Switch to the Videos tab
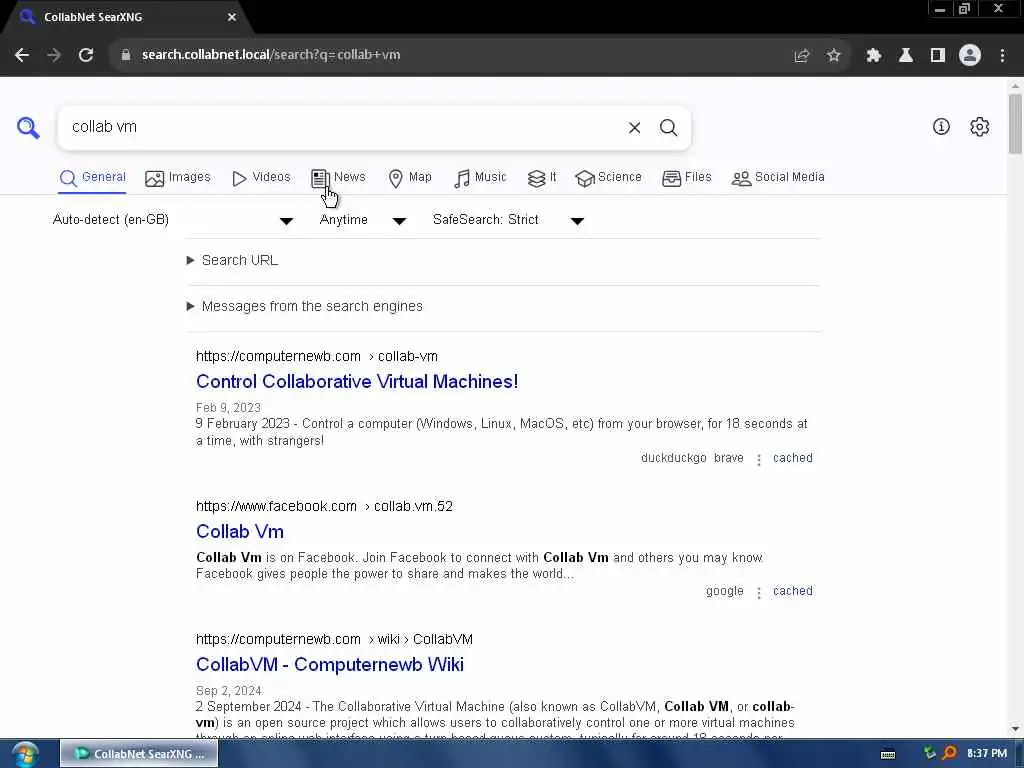 (261, 178)
